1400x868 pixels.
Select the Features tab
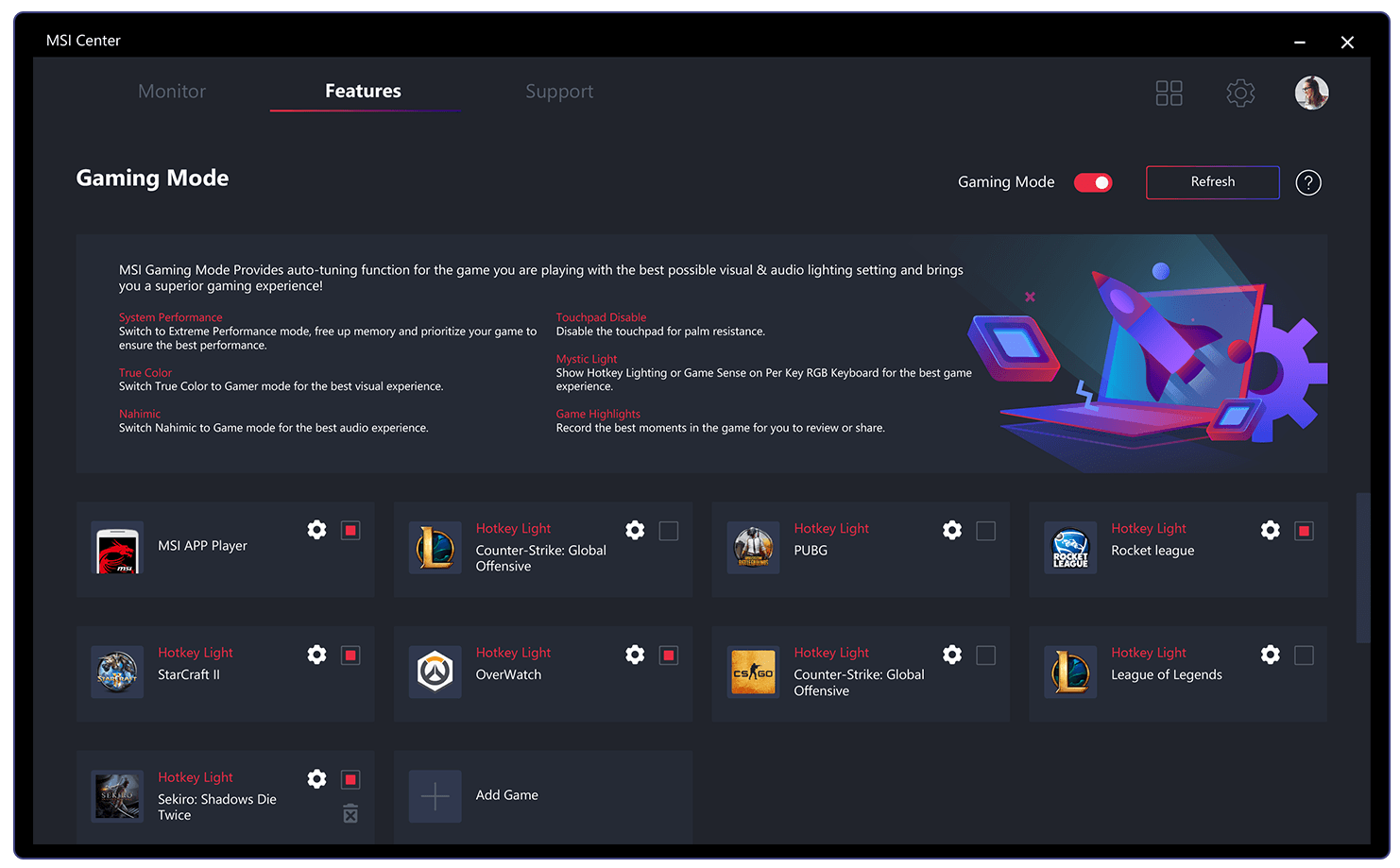[x=364, y=91]
